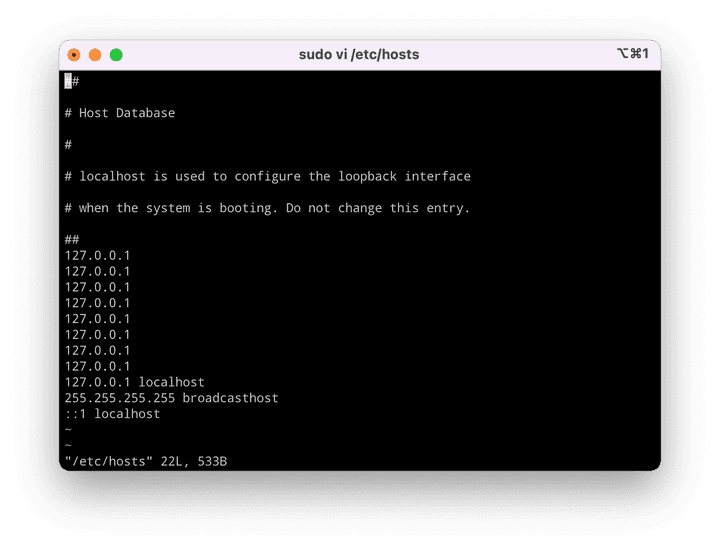Screen dimensions: 720x549
Task: Click the orange minimize window button
Action: pos(95,55)
